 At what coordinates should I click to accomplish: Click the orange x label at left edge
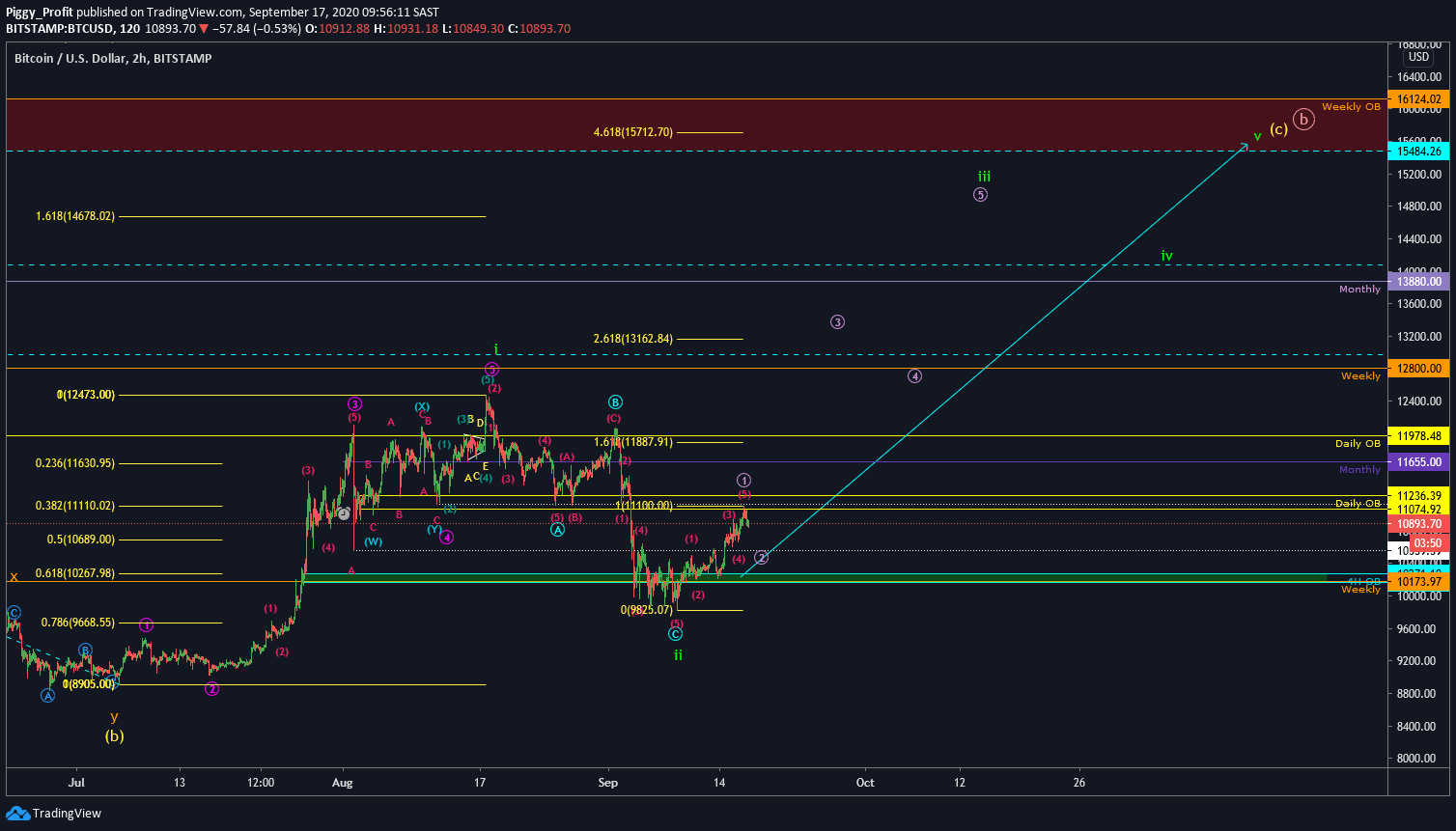pos(14,576)
